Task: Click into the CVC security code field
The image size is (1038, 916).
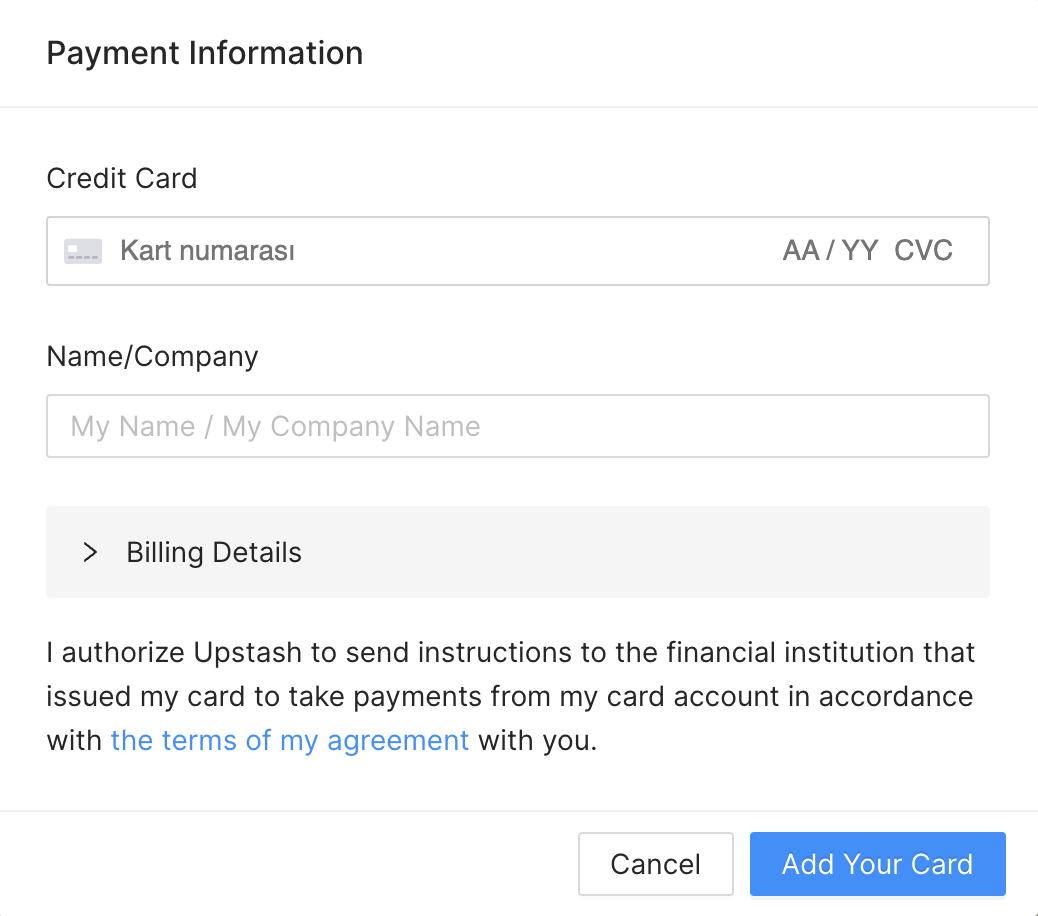Action: pos(923,251)
